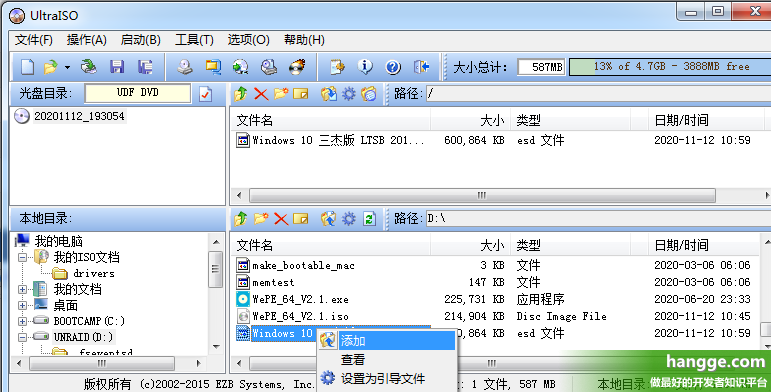Sort the local pane by 文件名 column
This screenshot has width=771, height=392.
330,245
